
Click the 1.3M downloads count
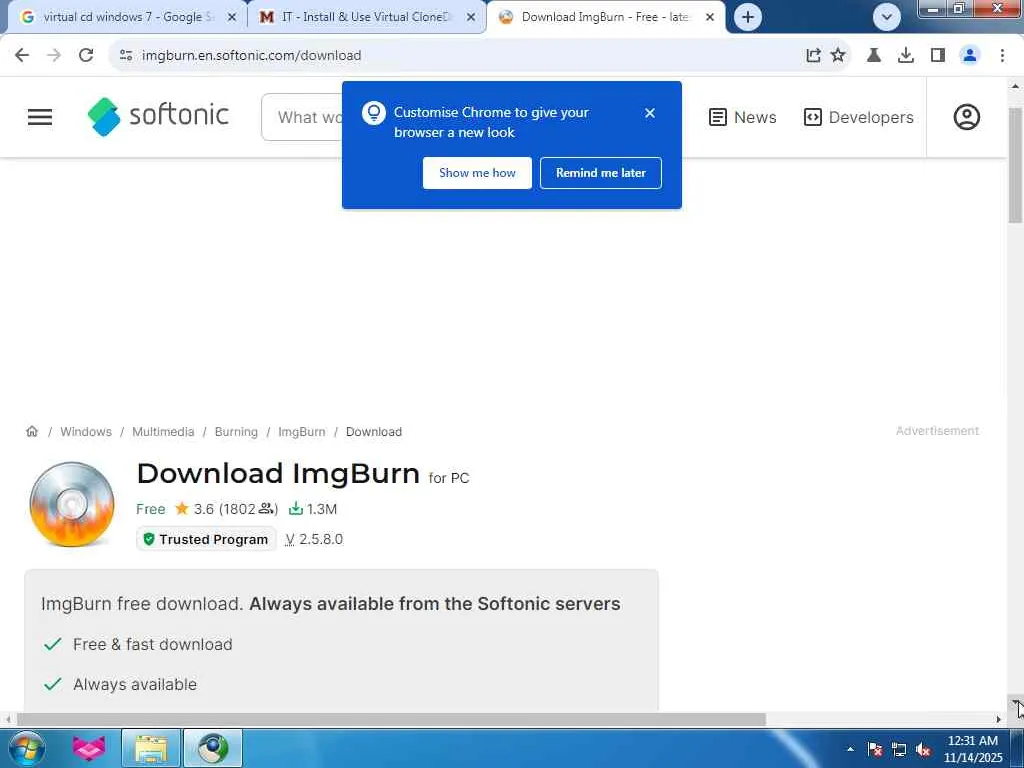pyautogui.click(x=313, y=509)
